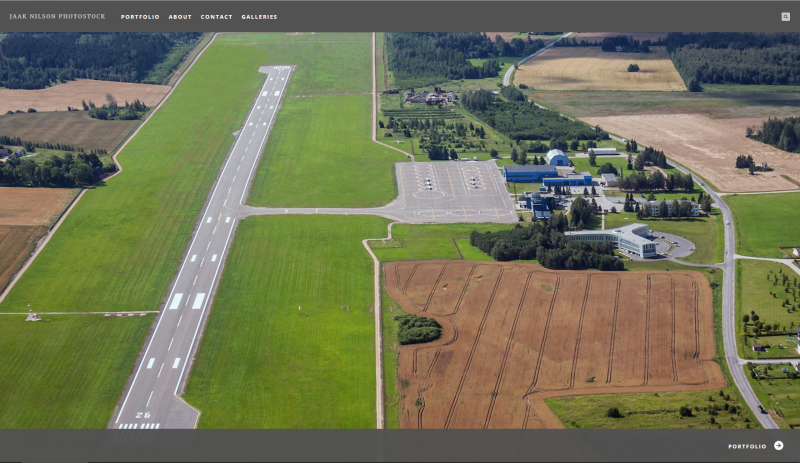Open the Contact page
The width and height of the screenshot is (800, 463).
(216, 17)
